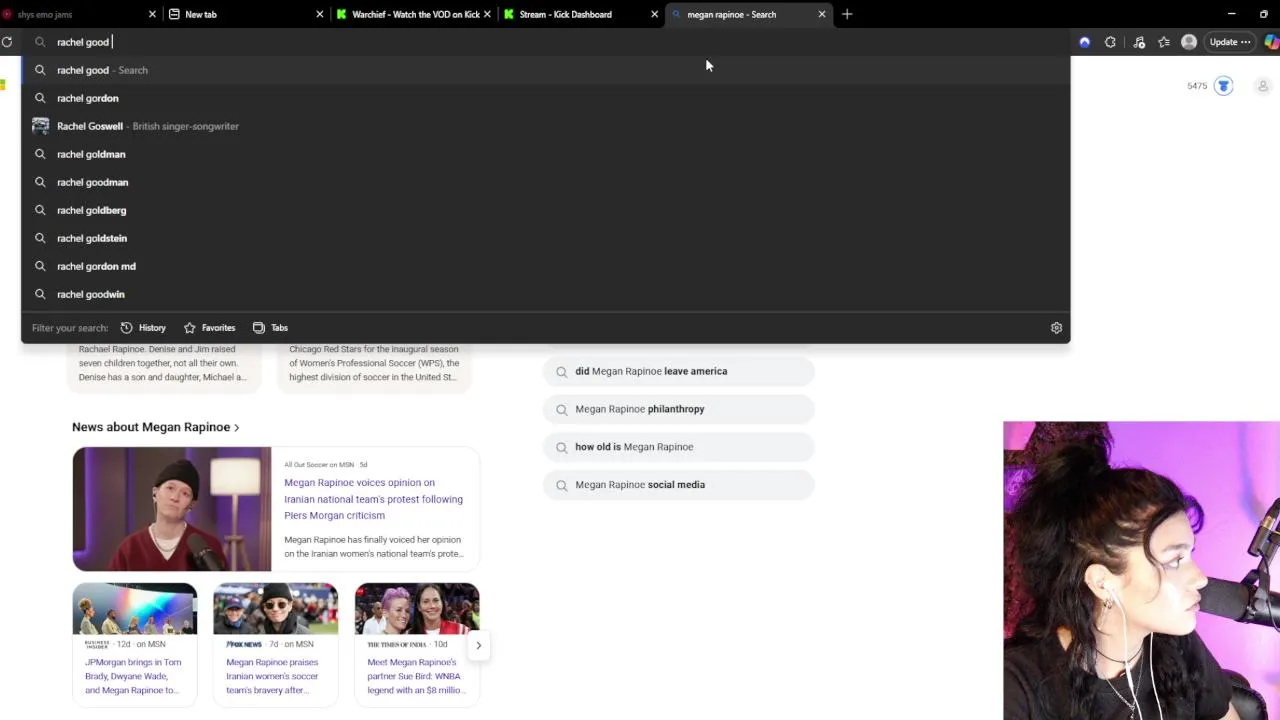Image resolution: width=1280 pixels, height=720 pixels.
Task: Select Rachel Goswell British singer-songwriter suggestion
Action: tap(545, 126)
